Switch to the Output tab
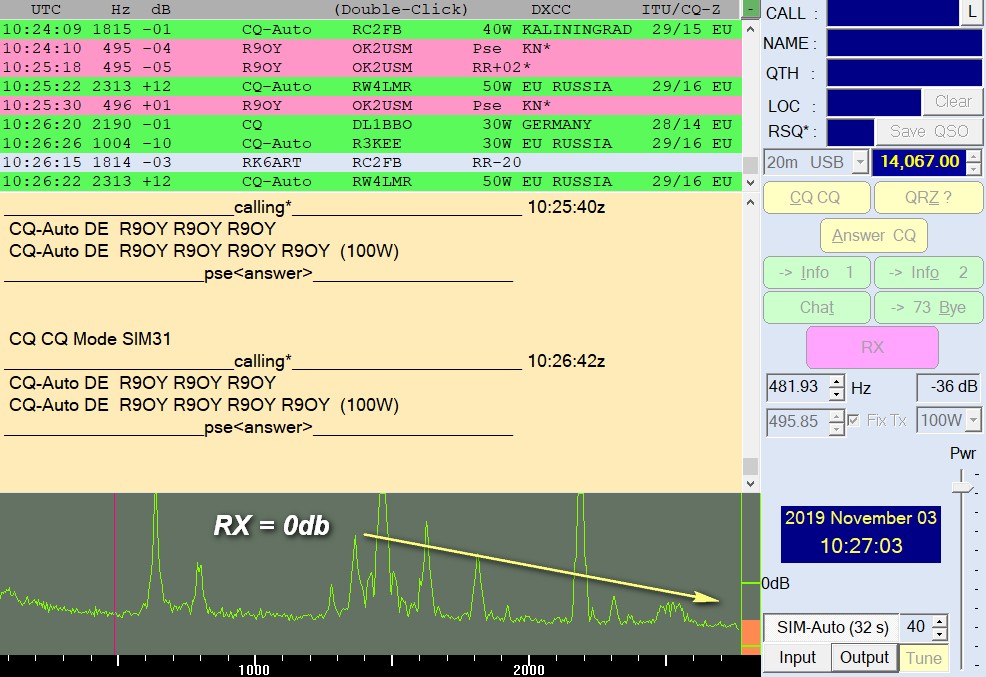 click(864, 657)
